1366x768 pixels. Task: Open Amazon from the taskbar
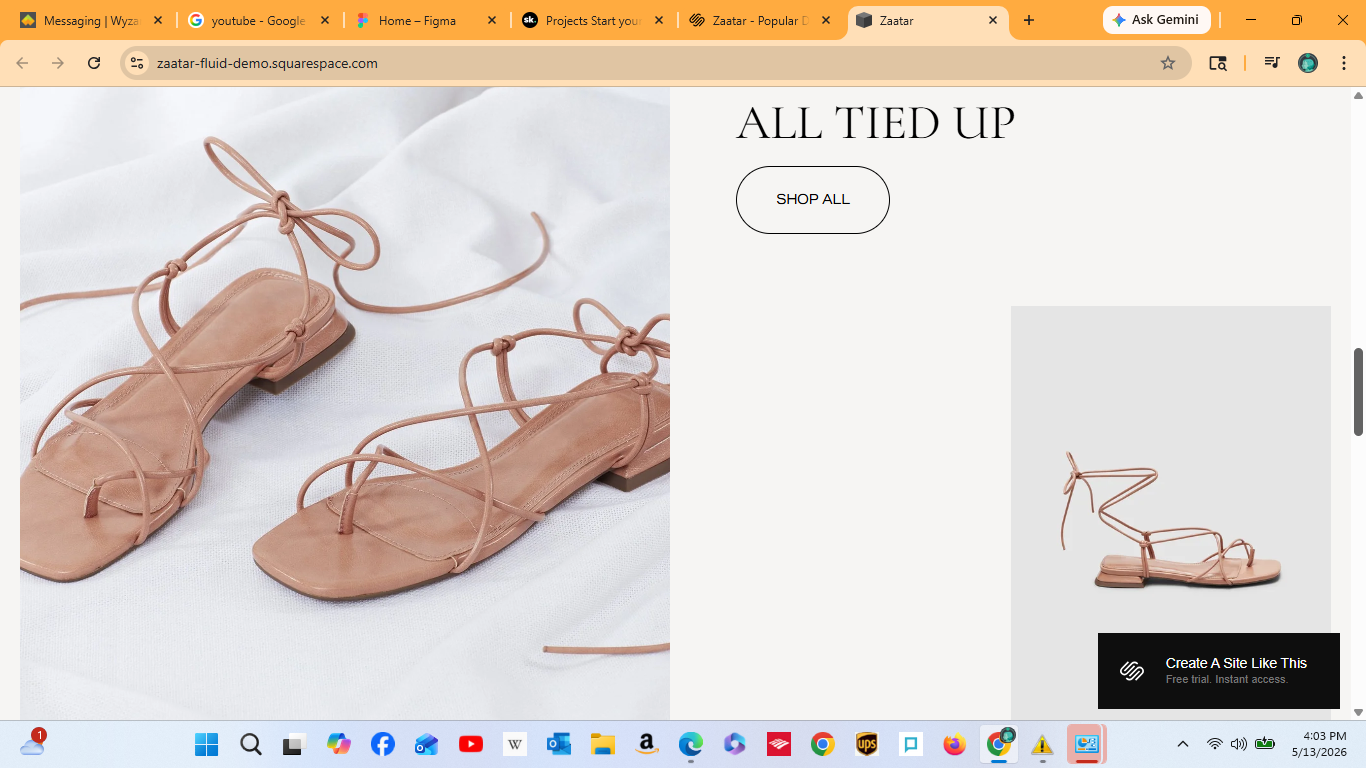[646, 744]
